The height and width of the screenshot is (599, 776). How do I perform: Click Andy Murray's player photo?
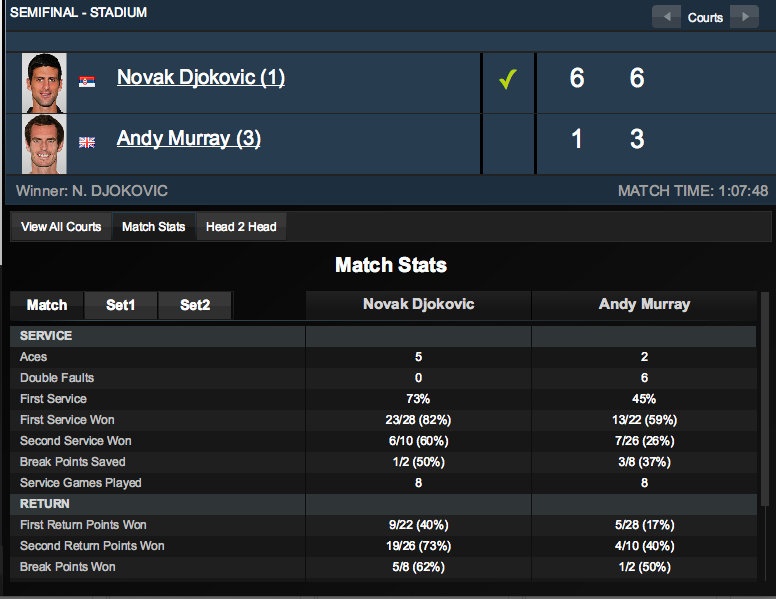44,144
